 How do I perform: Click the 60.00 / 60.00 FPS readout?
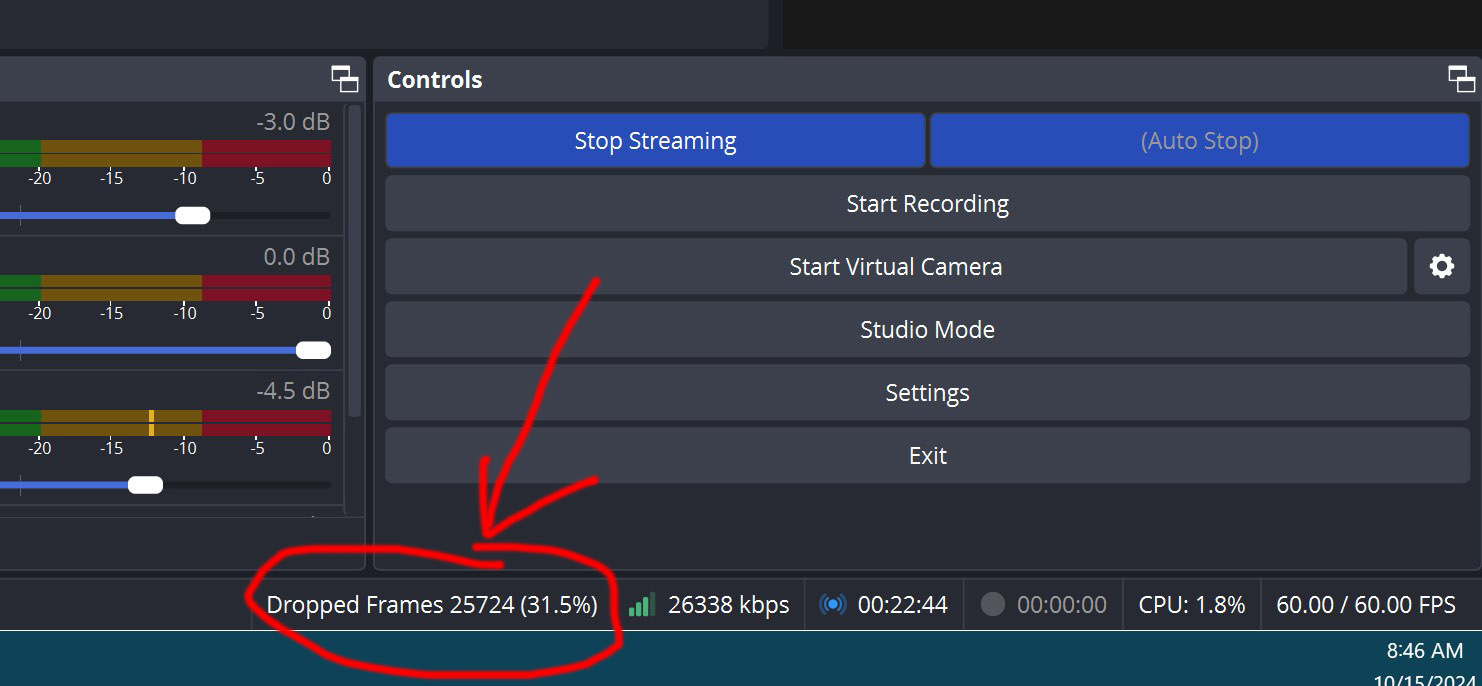[1365, 605]
